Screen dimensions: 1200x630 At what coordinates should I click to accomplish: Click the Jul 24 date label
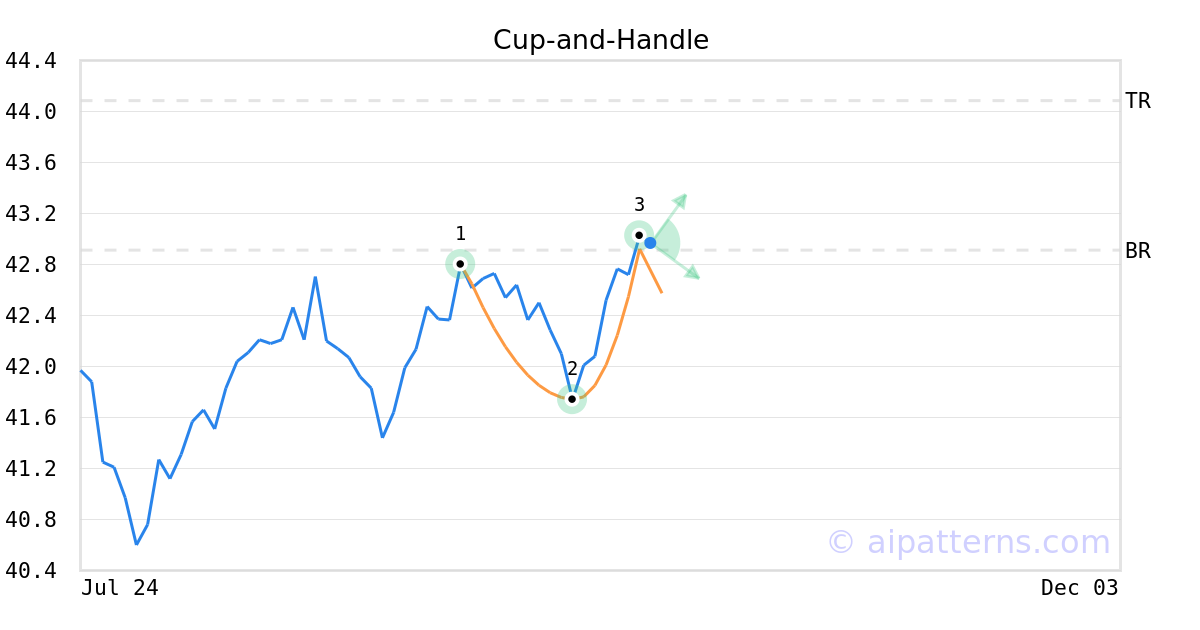120,588
